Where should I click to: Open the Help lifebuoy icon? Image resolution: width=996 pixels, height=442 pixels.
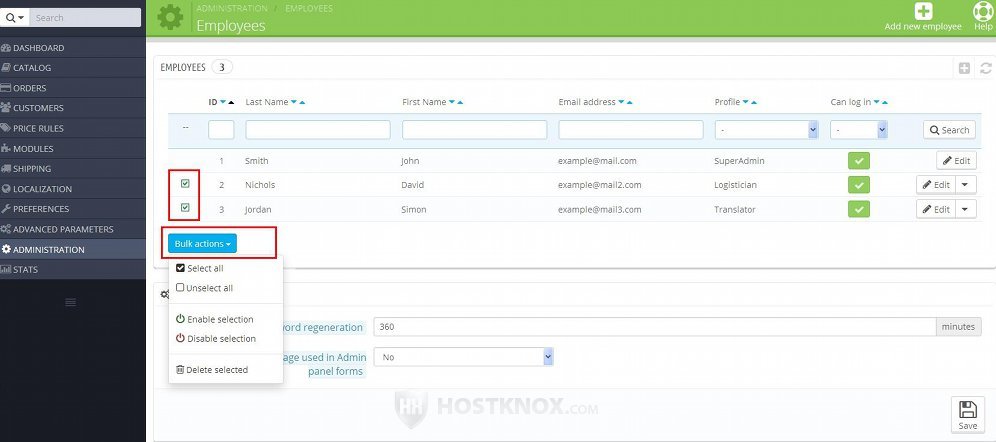point(983,11)
